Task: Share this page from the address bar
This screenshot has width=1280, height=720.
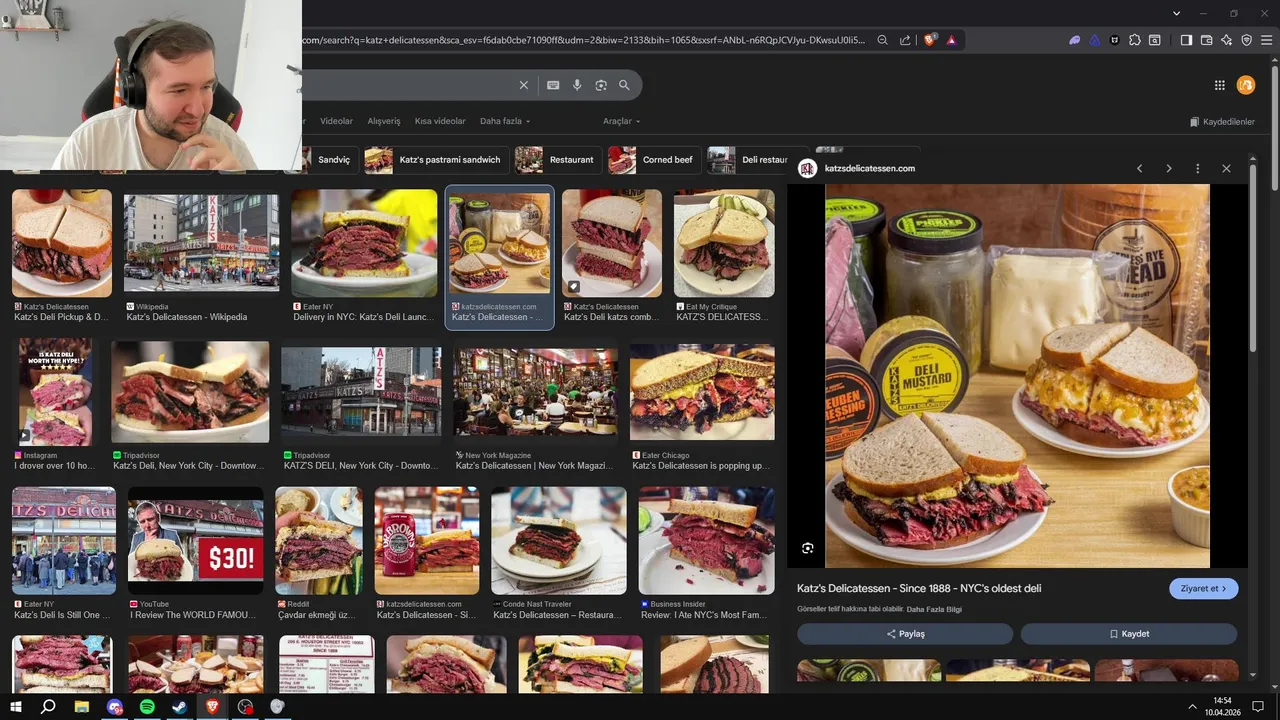Action: (x=905, y=40)
